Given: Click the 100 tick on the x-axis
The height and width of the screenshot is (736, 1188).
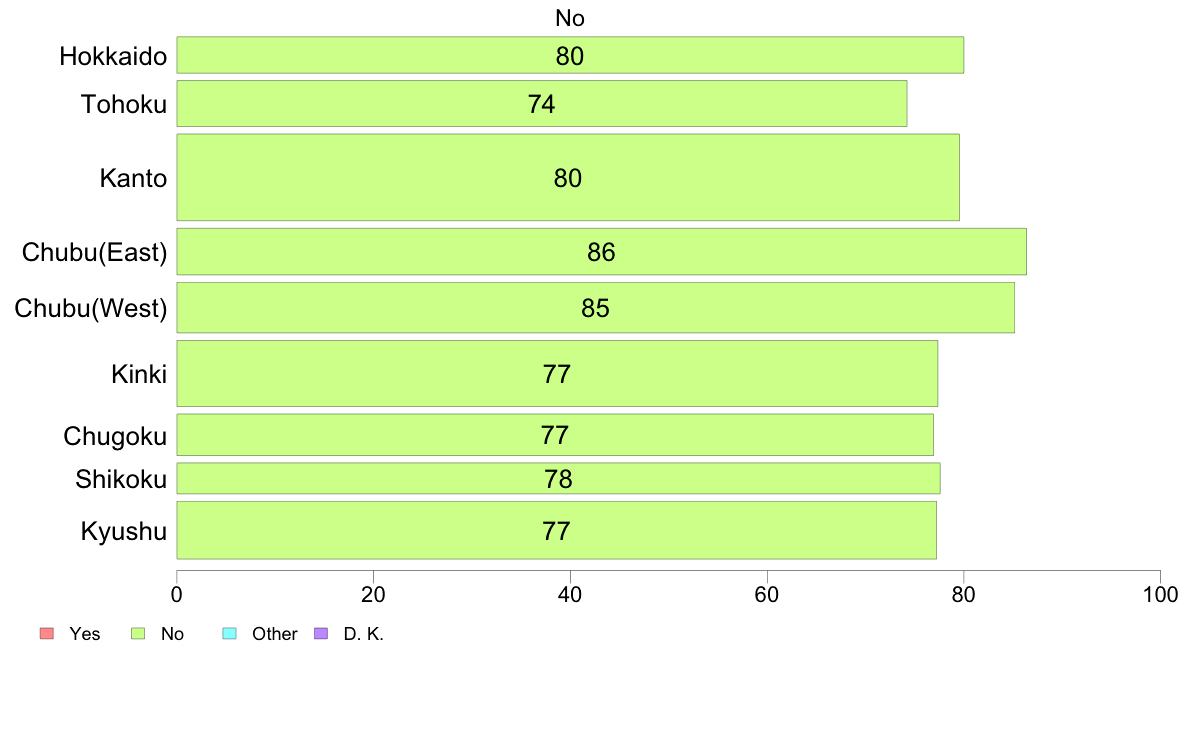Looking at the screenshot, I should (1160, 595).
